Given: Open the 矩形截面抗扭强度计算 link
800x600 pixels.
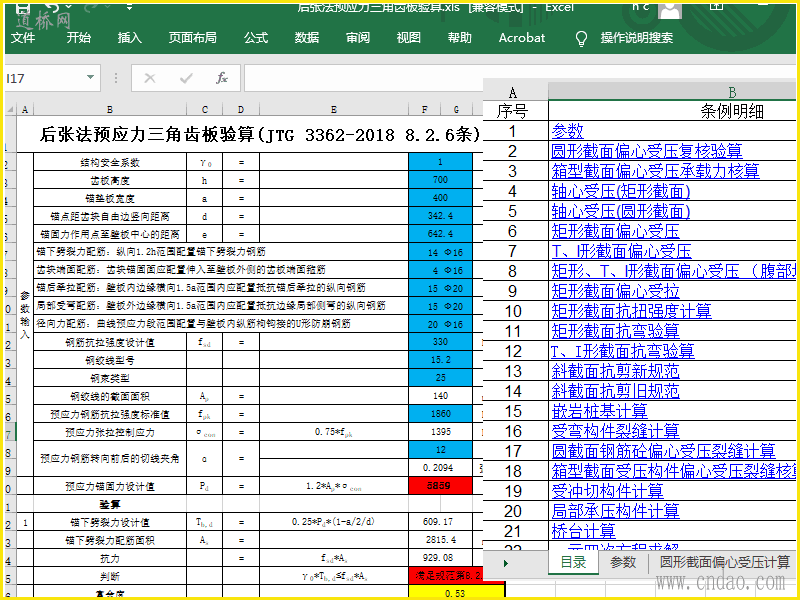Looking at the screenshot, I should [631, 311].
